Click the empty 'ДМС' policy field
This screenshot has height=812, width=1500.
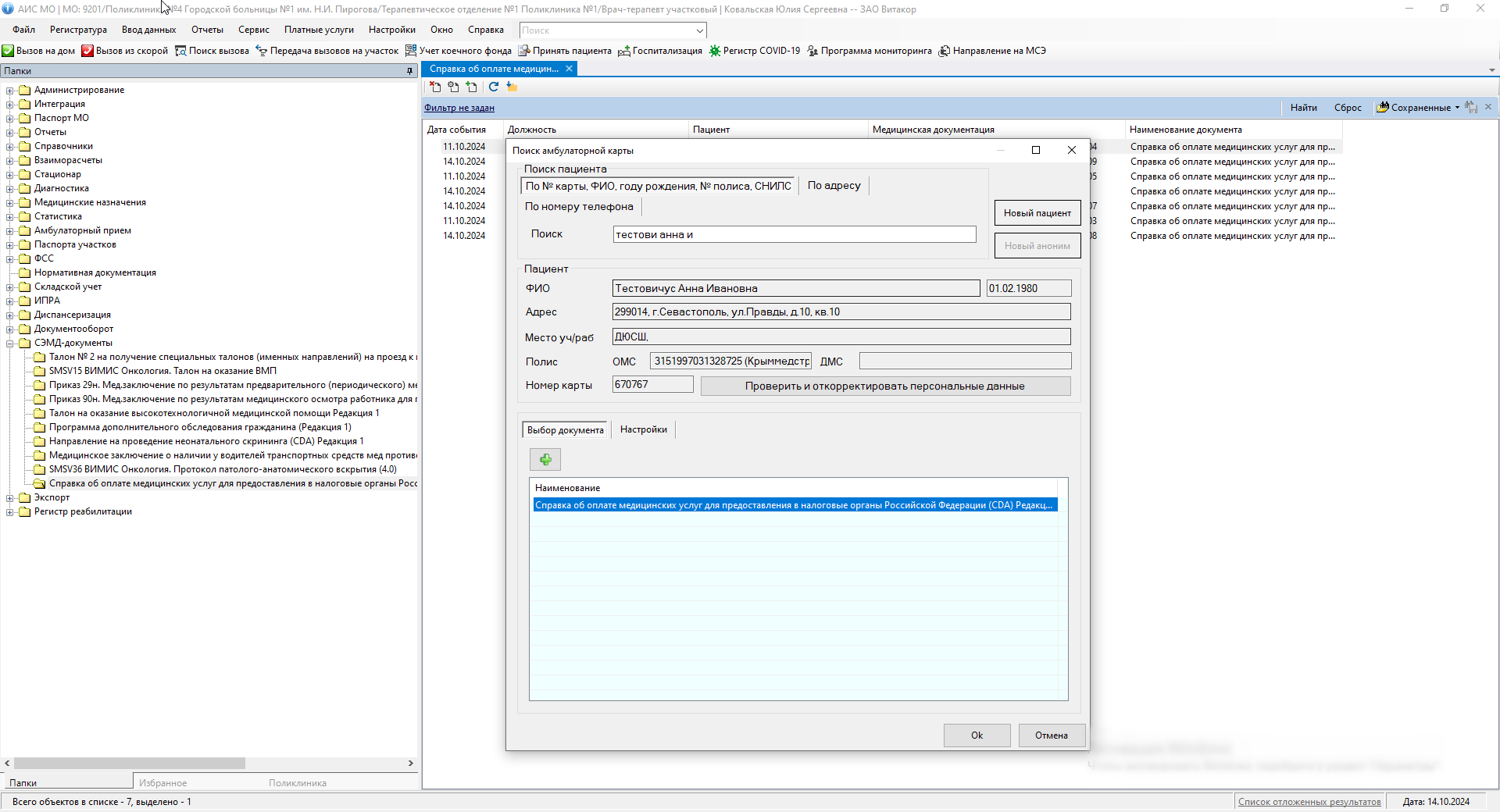click(x=965, y=361)
